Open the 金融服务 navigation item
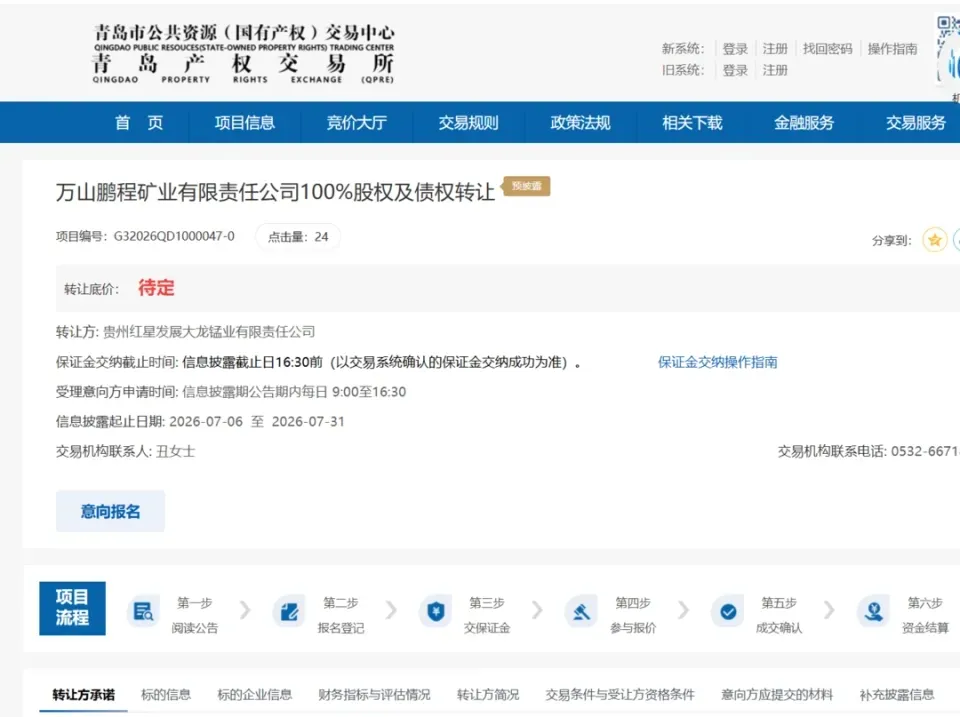 (804, 122)
